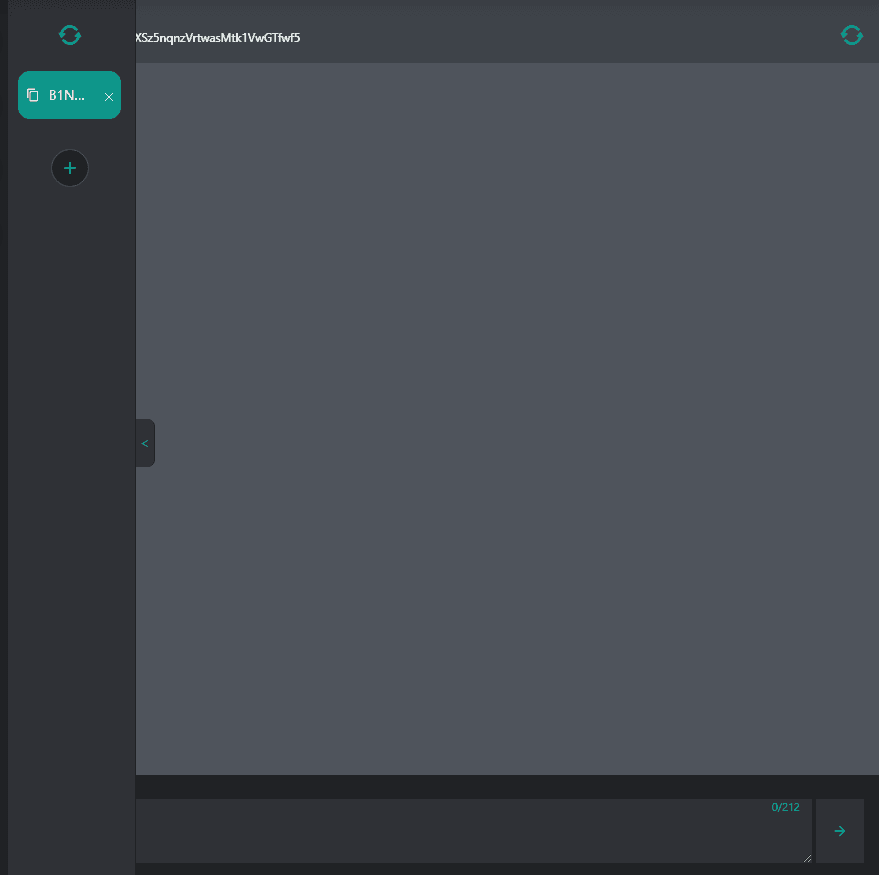Click the sync icon in header's right corner
This screenshot has width=879, height=875.
pos(851,35)
